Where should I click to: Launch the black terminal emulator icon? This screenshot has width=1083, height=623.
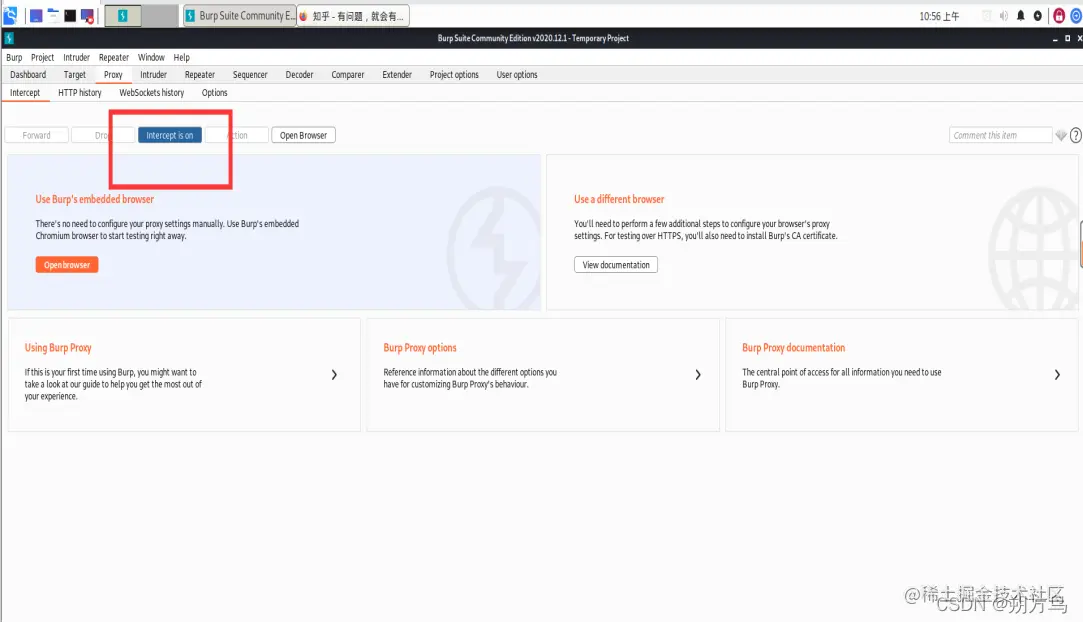click(70, 16)
